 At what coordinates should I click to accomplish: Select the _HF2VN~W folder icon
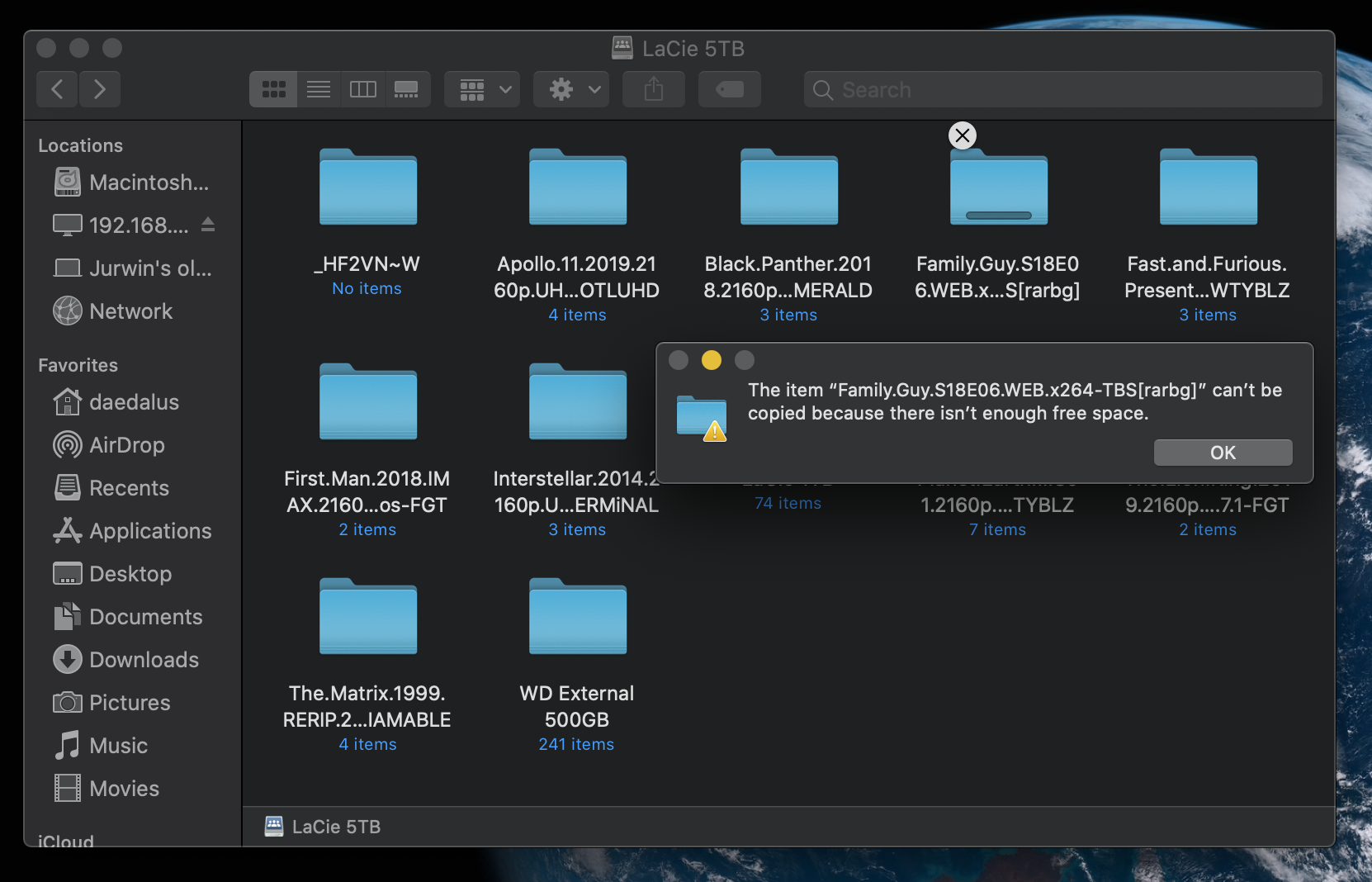(x=368, y=187)
